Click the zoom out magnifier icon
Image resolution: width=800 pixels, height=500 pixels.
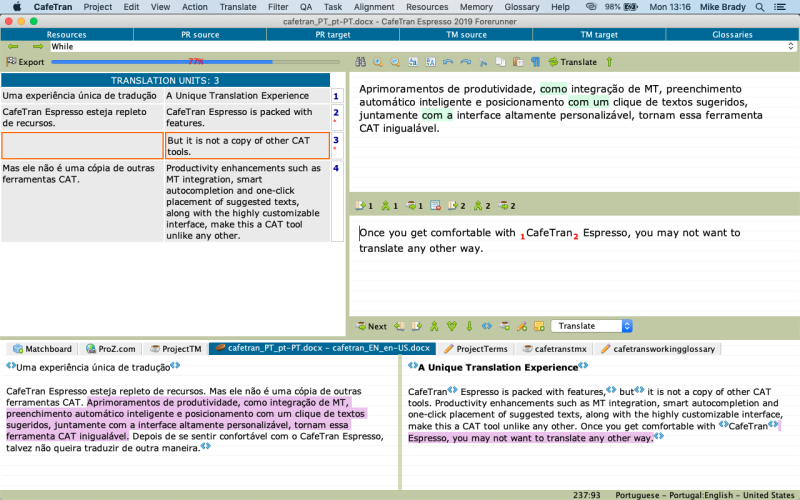(x=395, y=62)
